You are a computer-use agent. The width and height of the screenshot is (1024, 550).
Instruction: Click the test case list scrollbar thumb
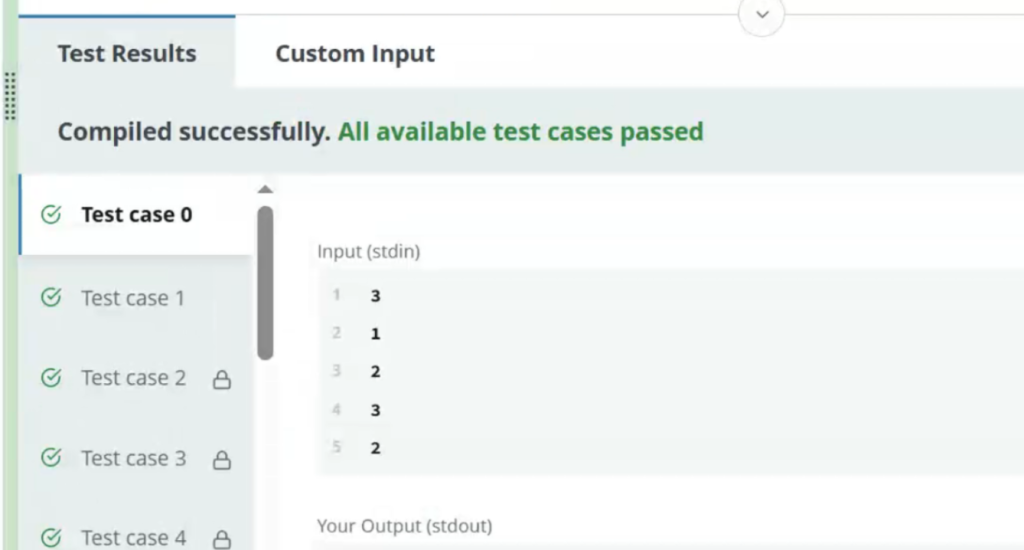(265, 283)
